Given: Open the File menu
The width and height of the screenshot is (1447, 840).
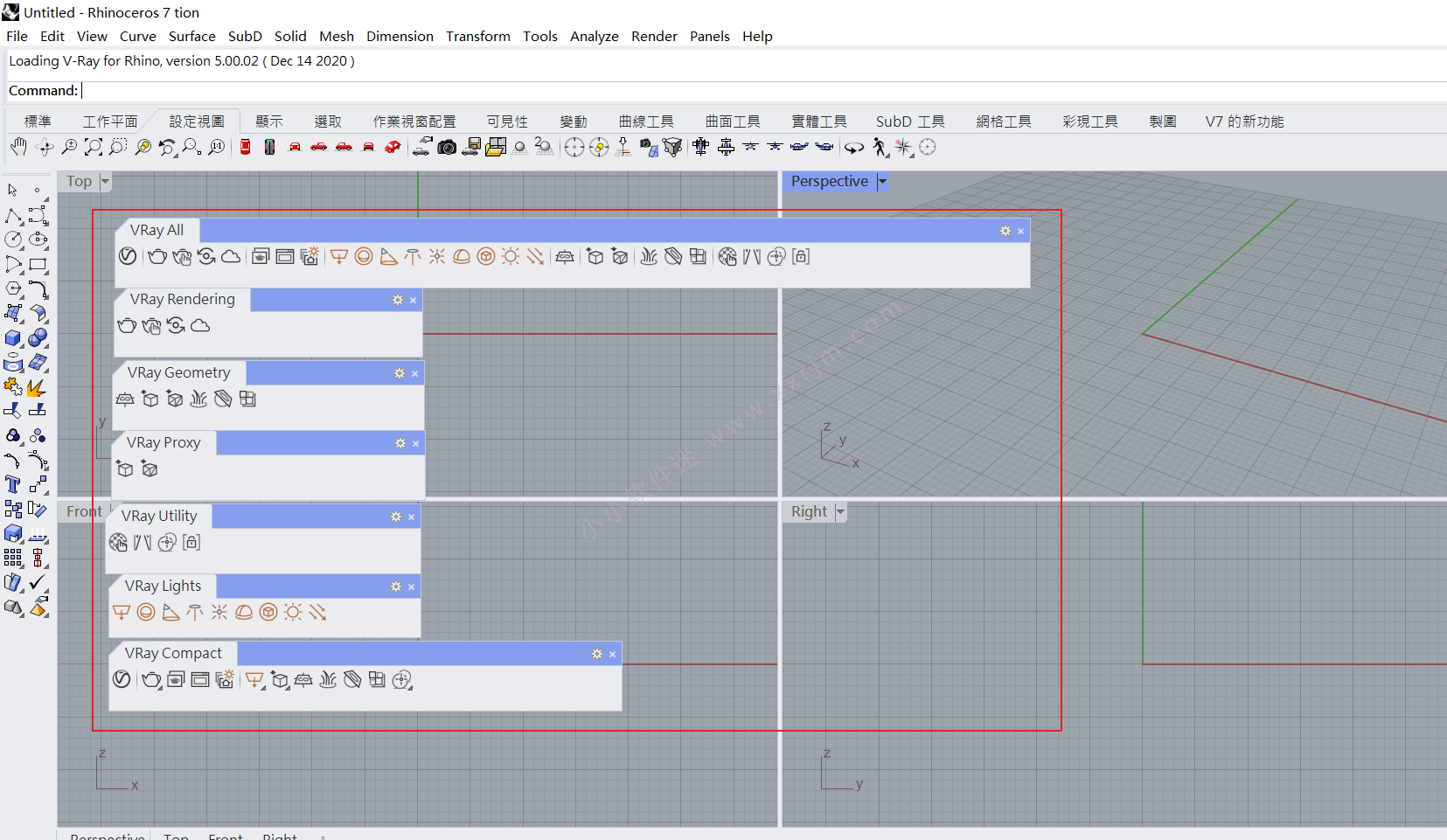Looking at the screenshot, I should 17,36.
